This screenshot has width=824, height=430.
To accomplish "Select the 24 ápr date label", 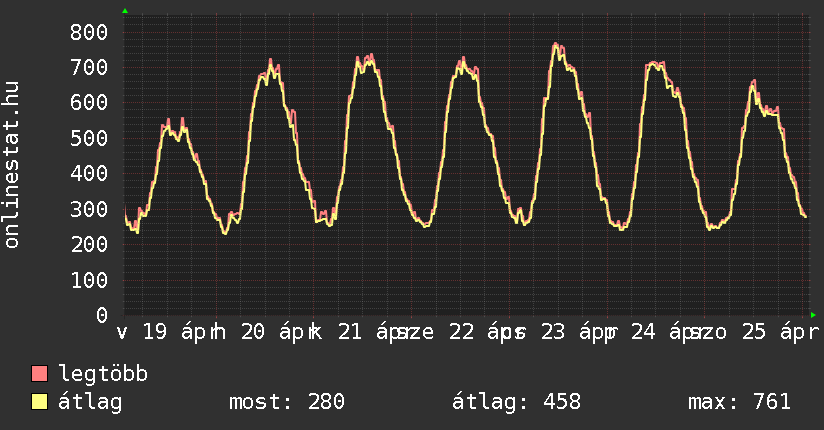I will pos(663,332).
